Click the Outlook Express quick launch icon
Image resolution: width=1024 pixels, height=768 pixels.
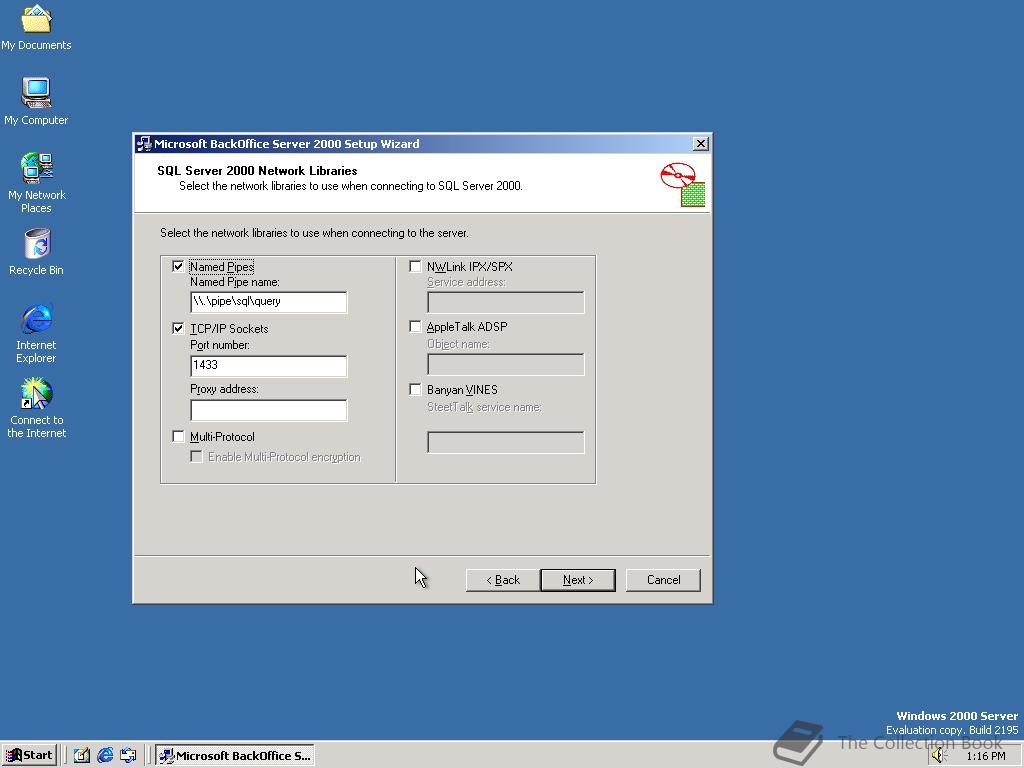click(x=128, y=756)
